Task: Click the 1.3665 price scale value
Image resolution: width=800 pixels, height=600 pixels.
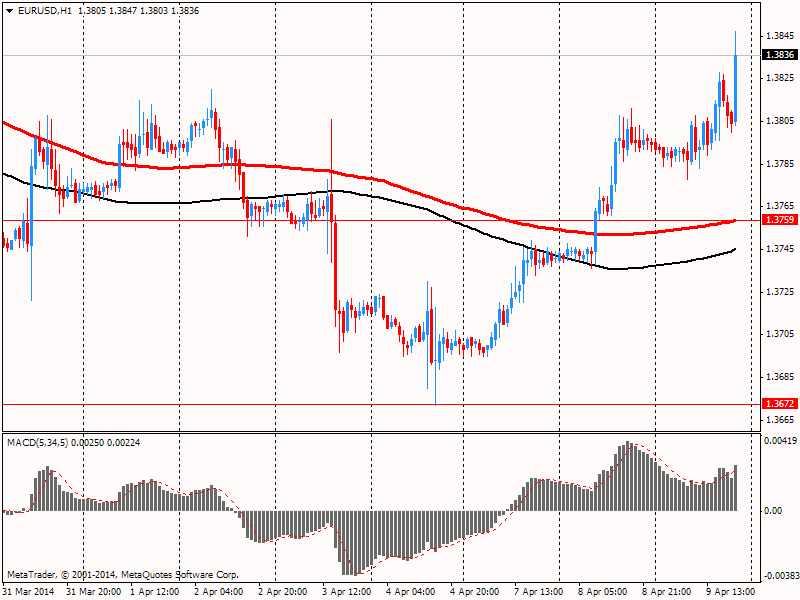Action: pyautogui.click(x=780, y=420)
